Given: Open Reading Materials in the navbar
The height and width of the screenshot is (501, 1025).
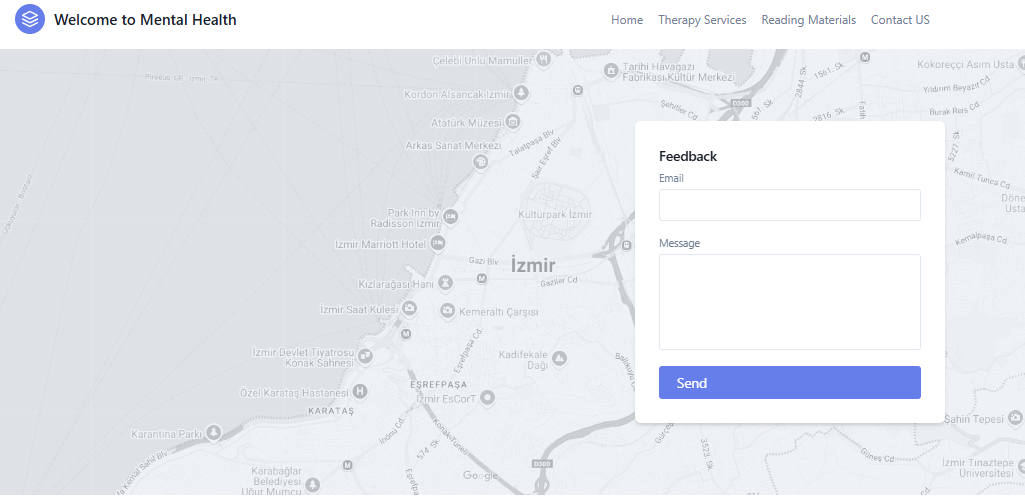Looking at the screenshot, I should (x=809, y=20).
